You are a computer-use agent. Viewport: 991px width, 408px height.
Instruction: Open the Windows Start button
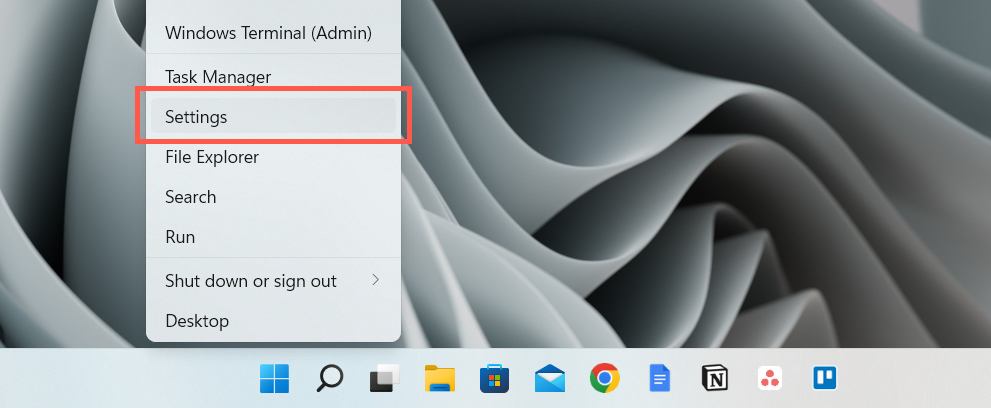274,378
